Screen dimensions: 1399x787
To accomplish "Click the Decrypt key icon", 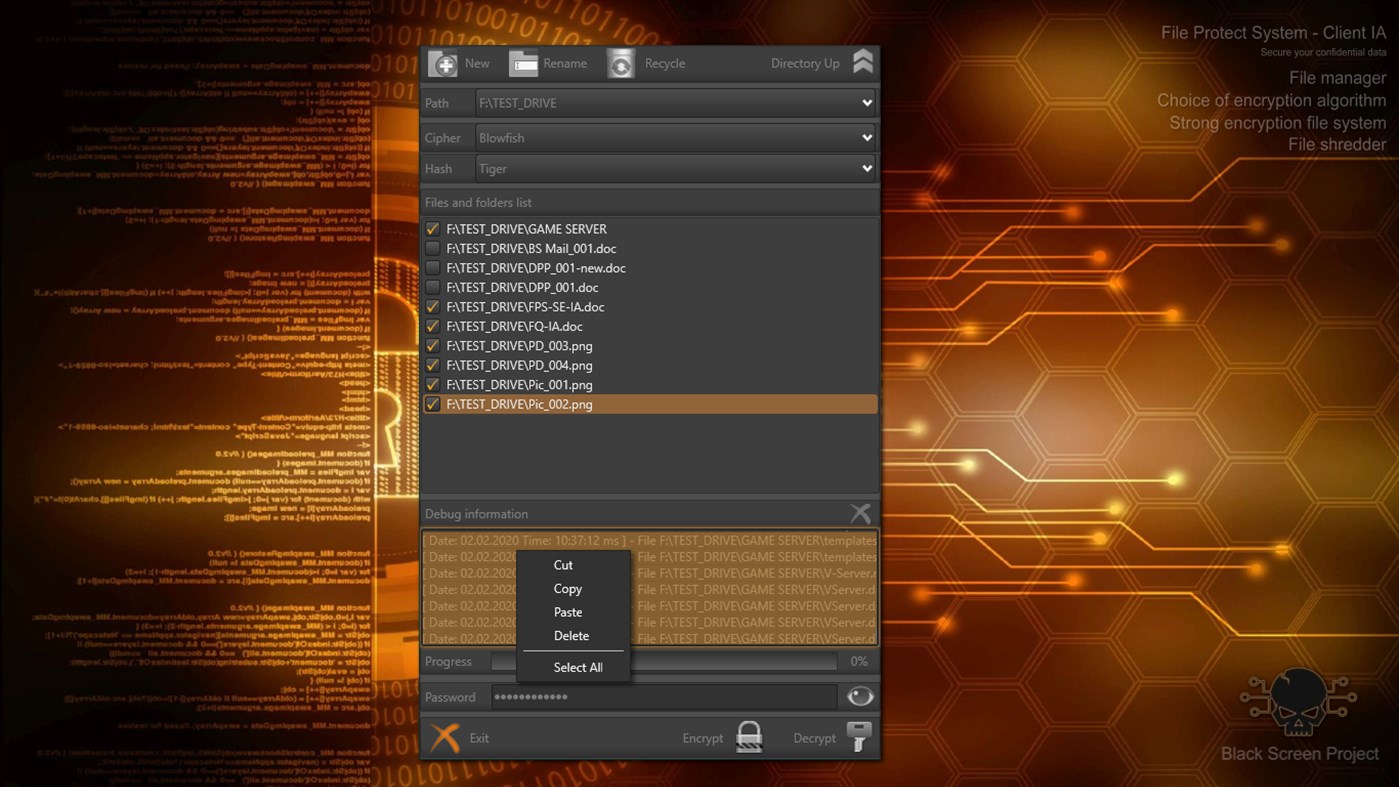I will click(x=858, y=737).
